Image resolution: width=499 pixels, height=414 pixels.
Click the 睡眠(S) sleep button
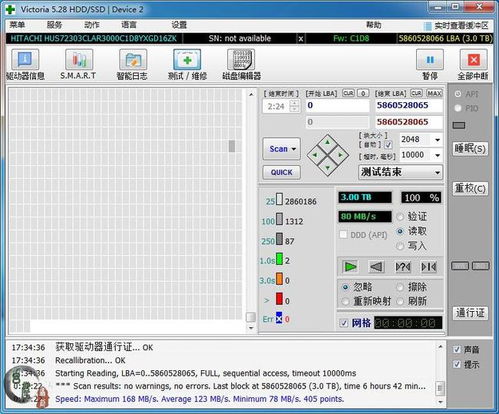[470, 148]
